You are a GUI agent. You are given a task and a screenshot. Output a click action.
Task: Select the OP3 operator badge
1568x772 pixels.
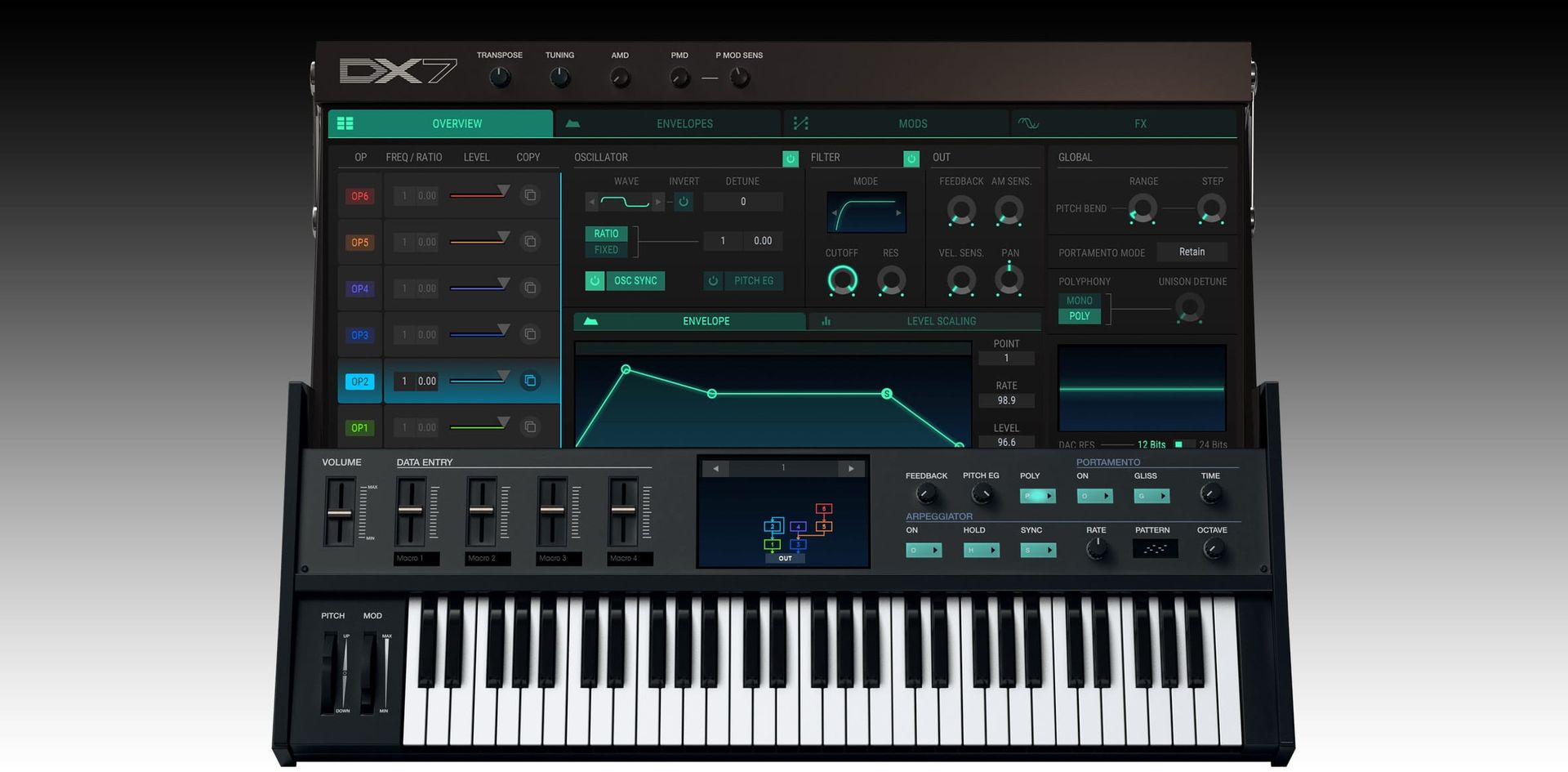(360, 335)
